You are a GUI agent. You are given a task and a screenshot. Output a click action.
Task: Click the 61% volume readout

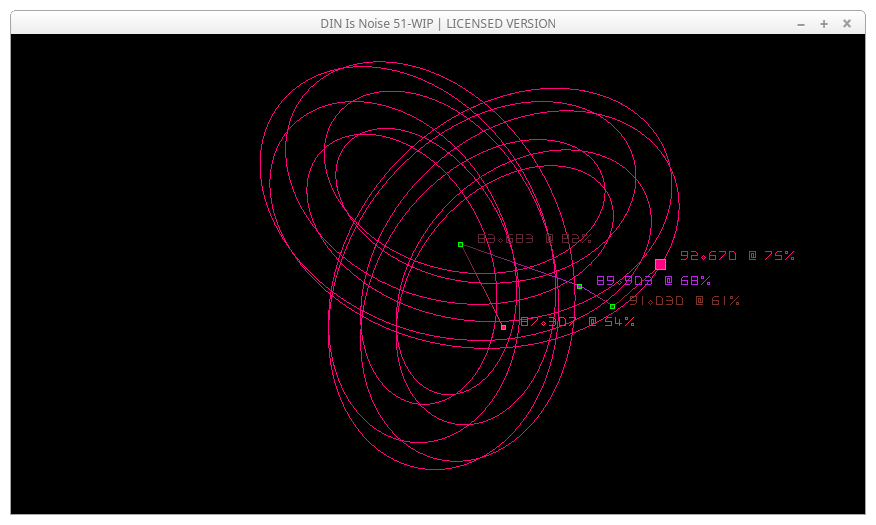[x=725, y=301]
